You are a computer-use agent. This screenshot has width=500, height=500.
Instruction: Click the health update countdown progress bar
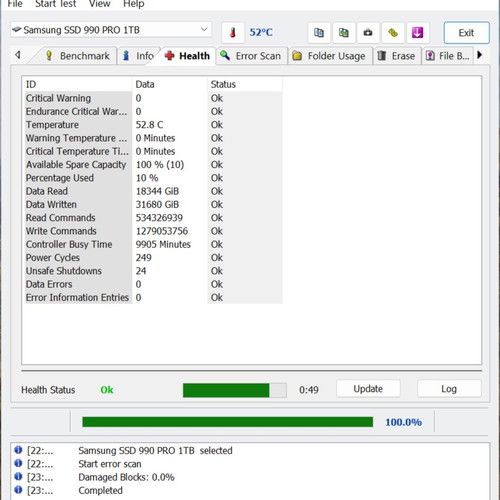(235, 390)
